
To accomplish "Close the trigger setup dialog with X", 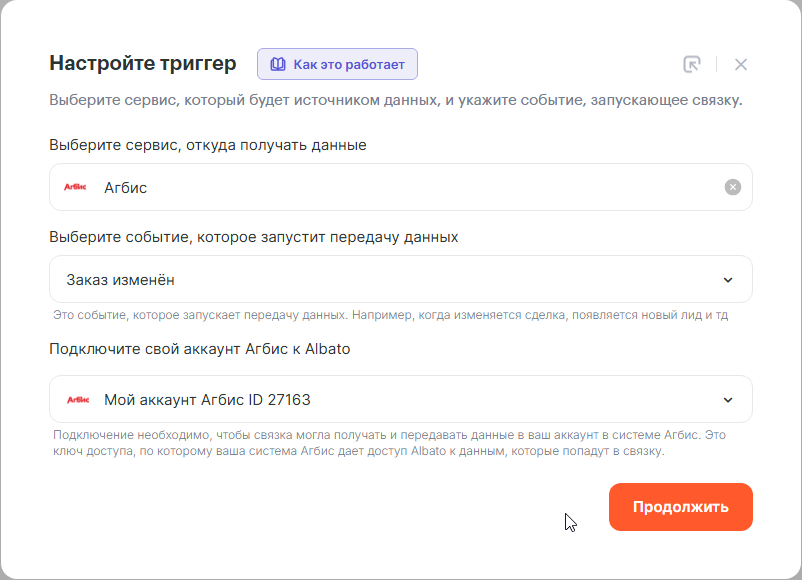I will coord(741,64).
